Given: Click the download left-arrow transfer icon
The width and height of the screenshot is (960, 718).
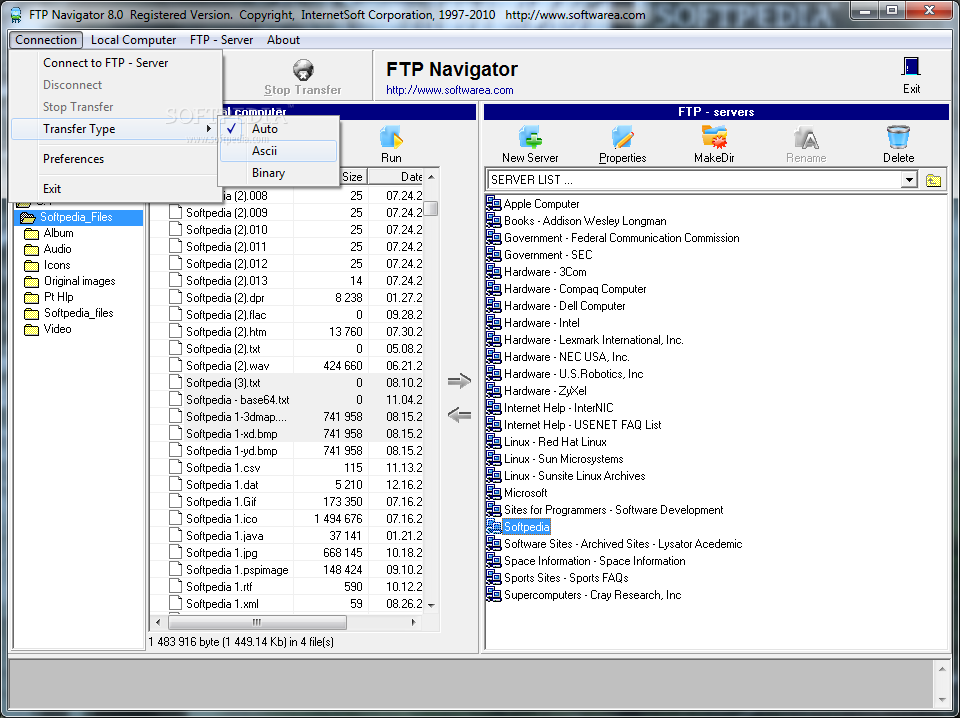Looking at the screenshot, I should pos(459,416).
